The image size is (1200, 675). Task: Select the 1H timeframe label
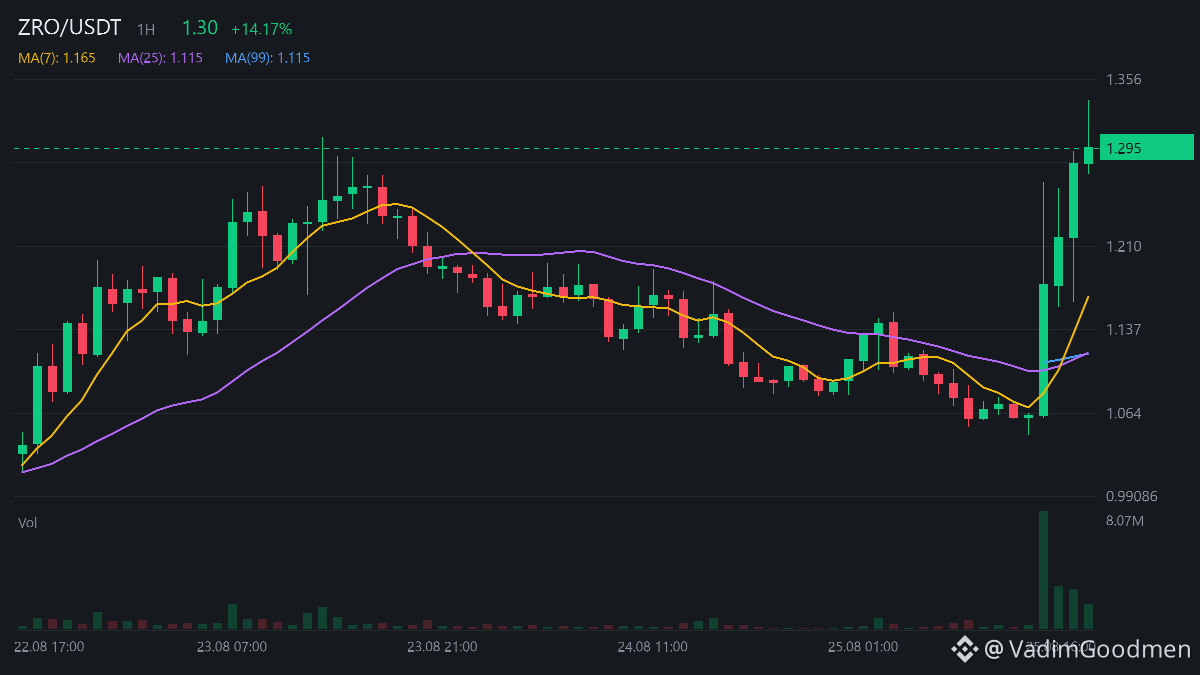[147, 30]
